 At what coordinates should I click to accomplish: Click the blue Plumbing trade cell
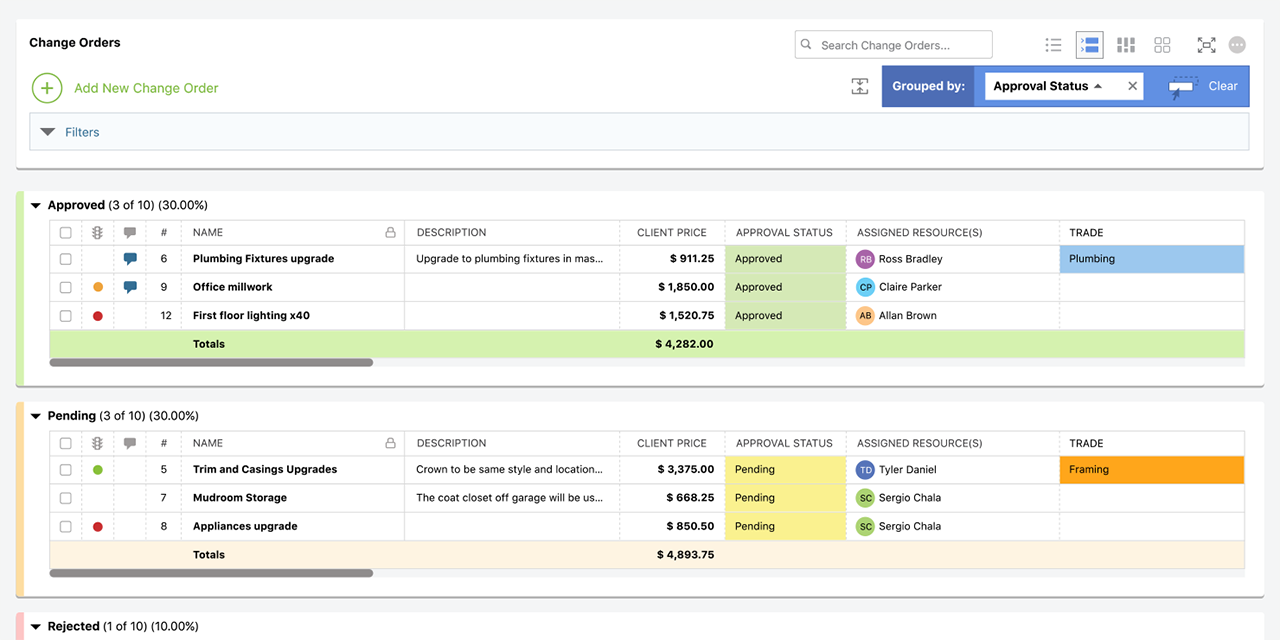click(x=1152, y=259)
